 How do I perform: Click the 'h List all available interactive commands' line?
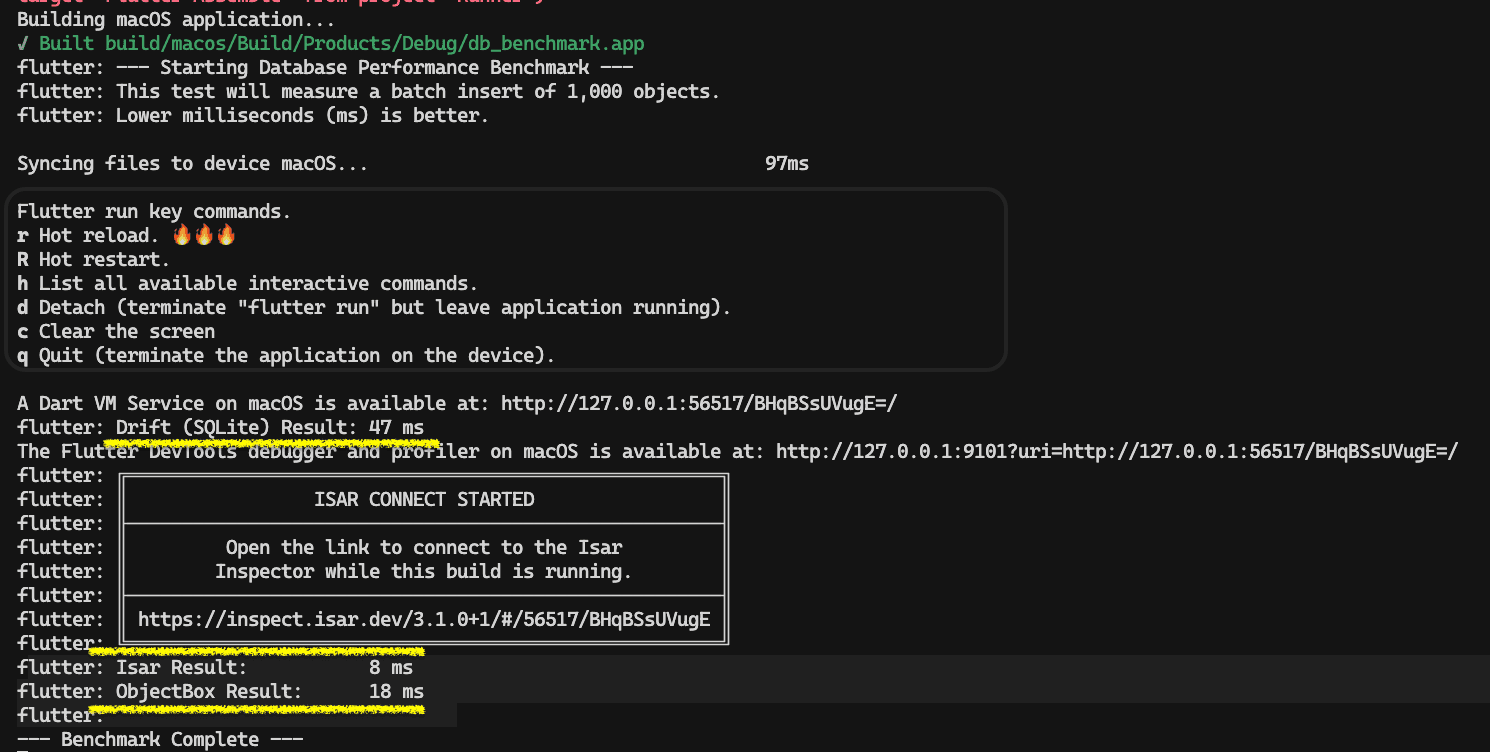(247, 284)
